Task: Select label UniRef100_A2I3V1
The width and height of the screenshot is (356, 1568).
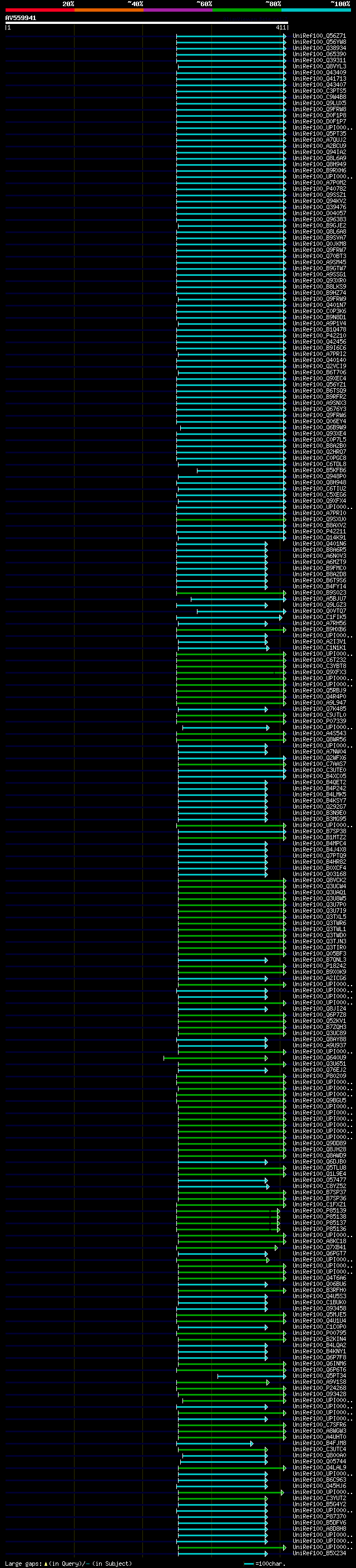Action: pyautogui.click(x=319, y=641)
